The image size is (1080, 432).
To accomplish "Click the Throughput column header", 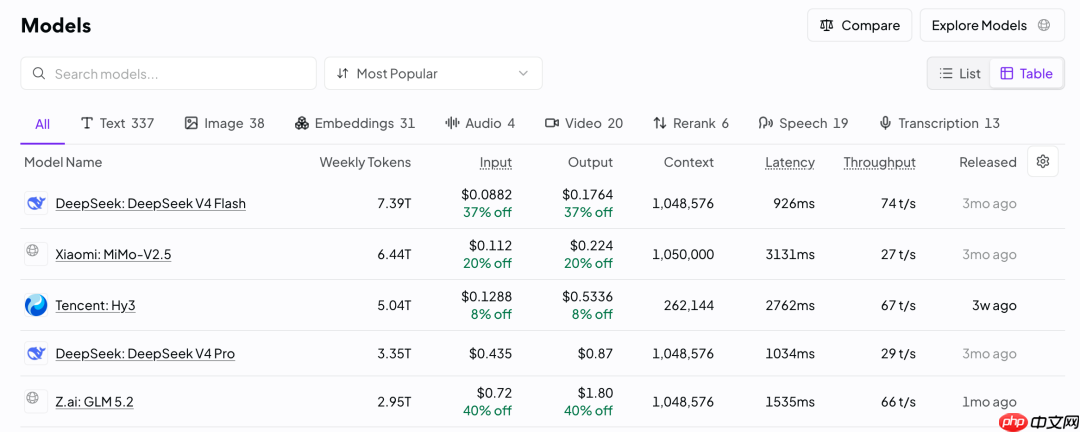I will (880, 162).
